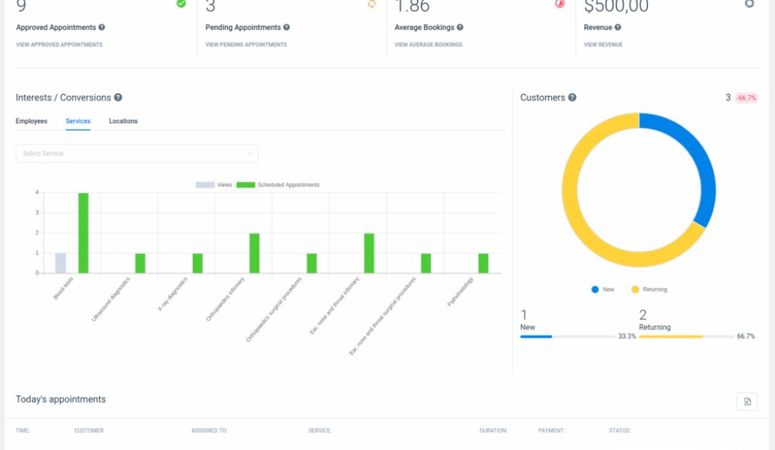Toggle Returning customers in donut legend
This screenshot has height=450, width=775.
click(x=649, y=289)
